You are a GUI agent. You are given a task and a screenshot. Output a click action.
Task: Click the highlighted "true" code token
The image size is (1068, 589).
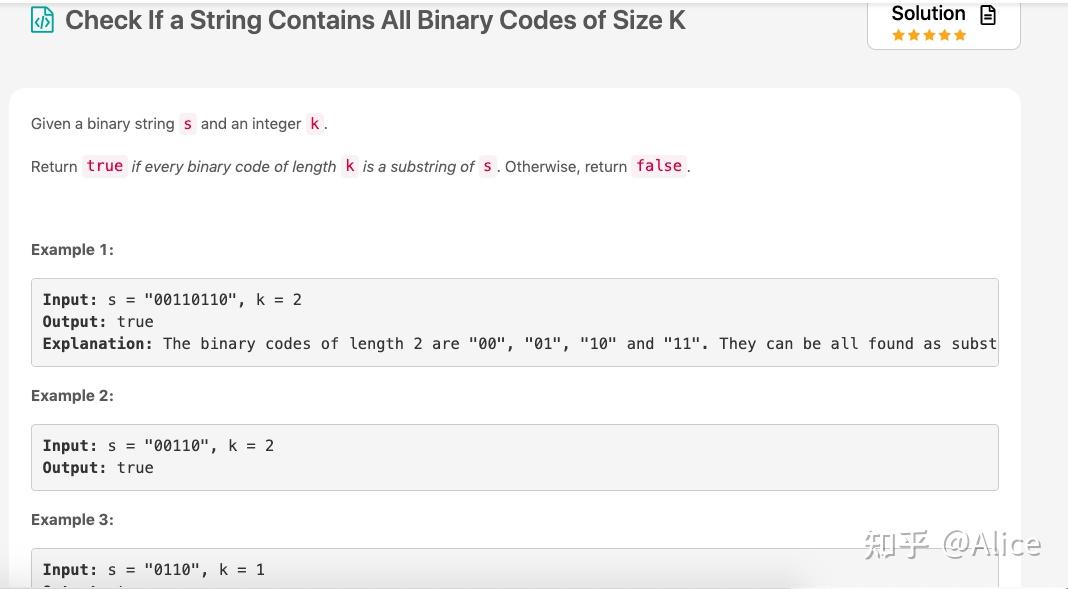104,166
